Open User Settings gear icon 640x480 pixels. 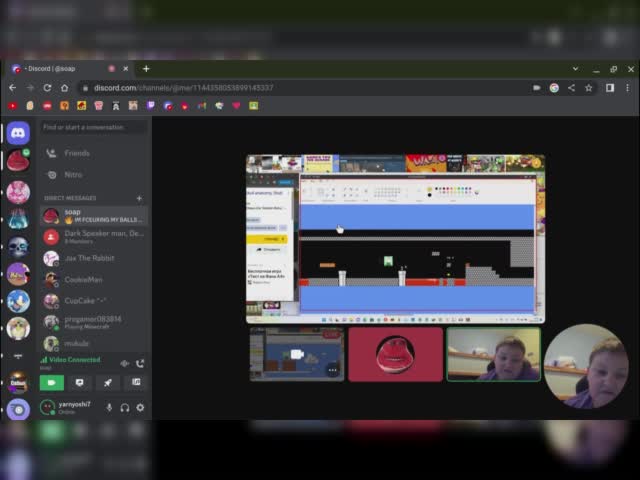pyautogui.click(x=140, y=407)
